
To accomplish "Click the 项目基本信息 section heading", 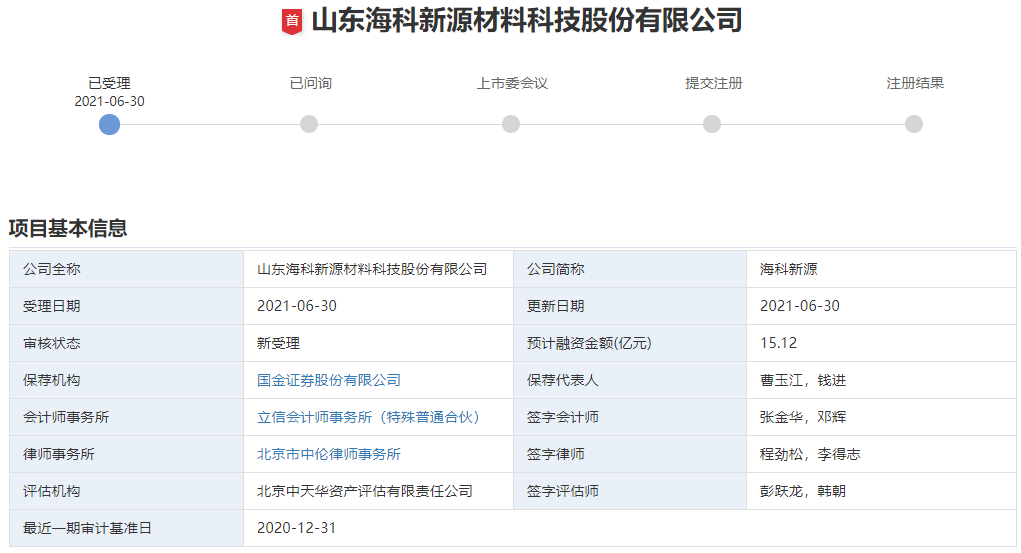I will pos(68,228).
